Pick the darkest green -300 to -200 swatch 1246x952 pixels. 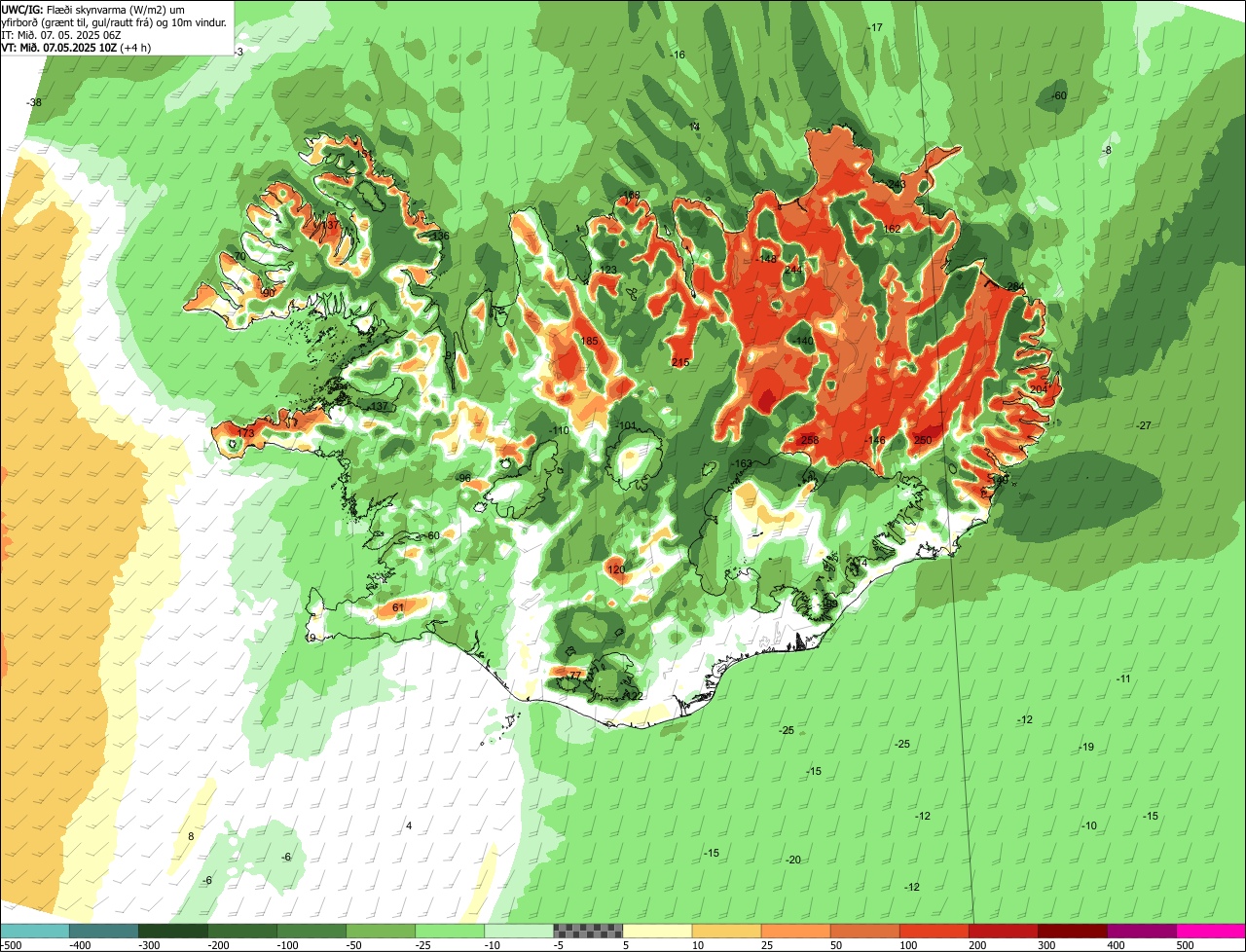[174, 931]
